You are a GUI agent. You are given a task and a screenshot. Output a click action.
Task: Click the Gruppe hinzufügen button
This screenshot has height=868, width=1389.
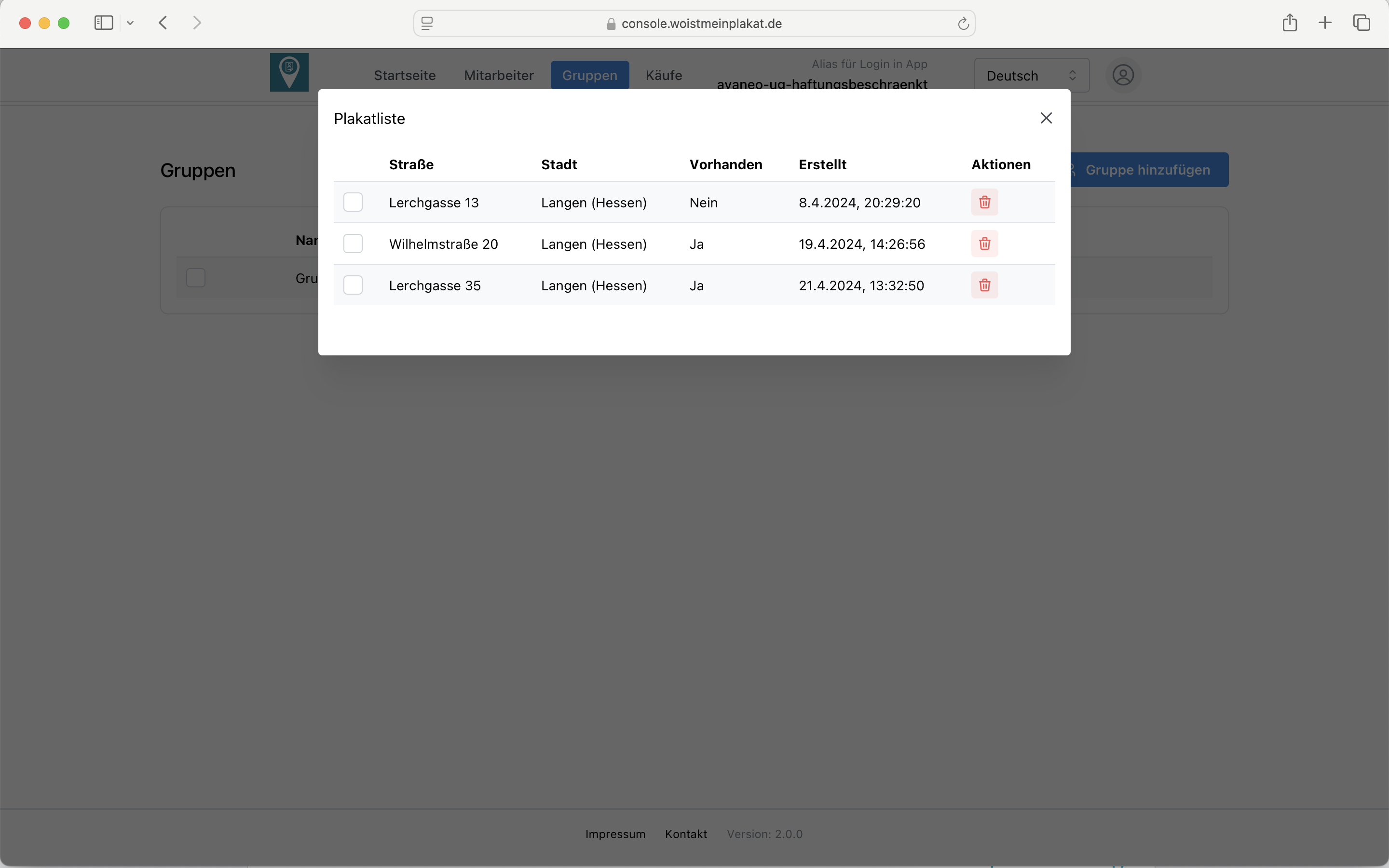1147,170
